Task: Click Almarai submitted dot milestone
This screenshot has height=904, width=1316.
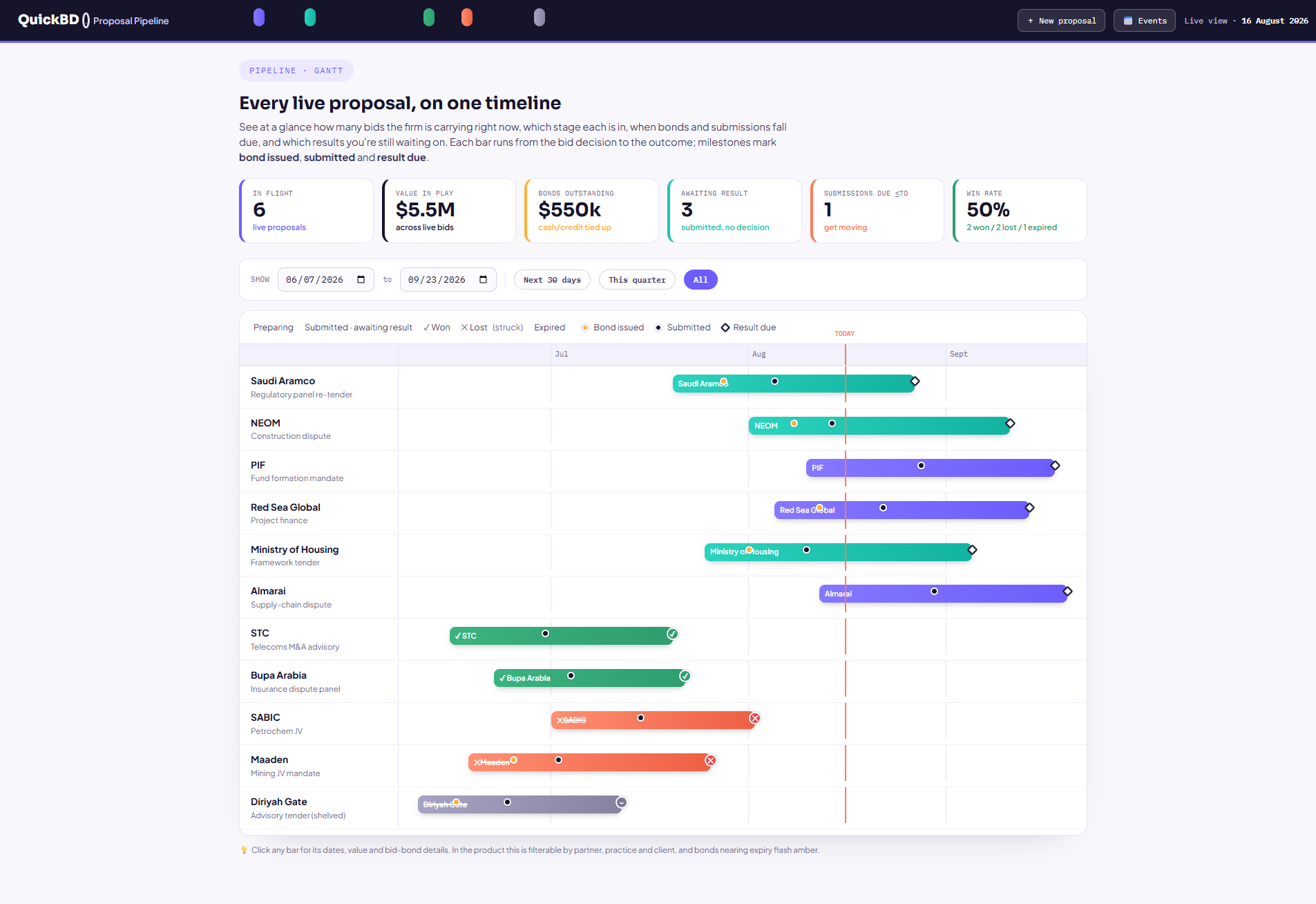Action: click(934, 592)
